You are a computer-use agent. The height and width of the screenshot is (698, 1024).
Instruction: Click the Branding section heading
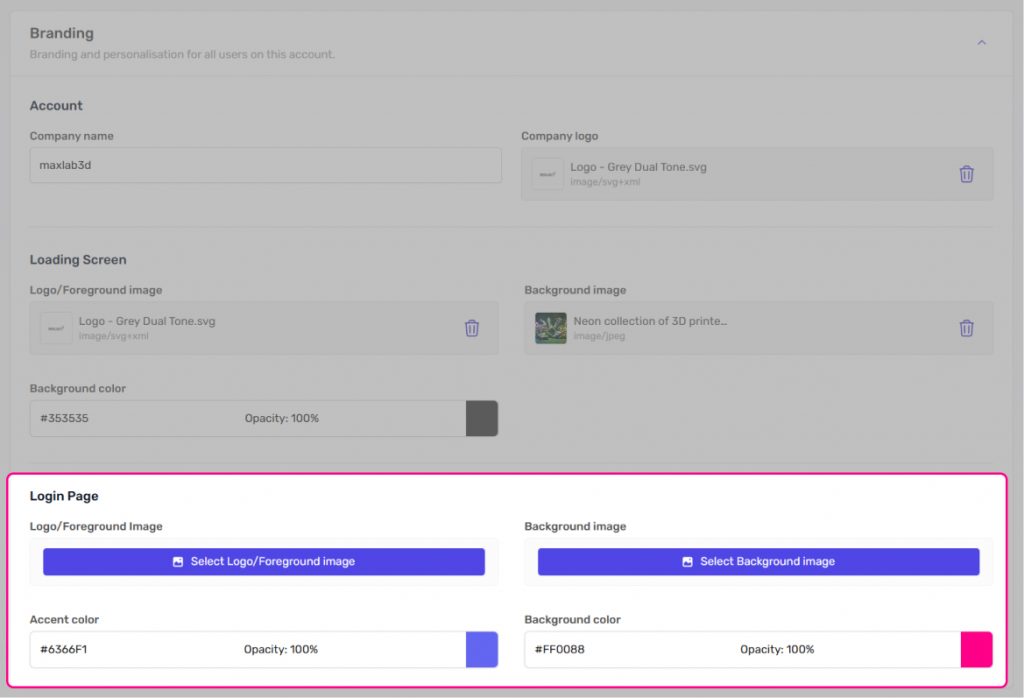coord(62,33)
